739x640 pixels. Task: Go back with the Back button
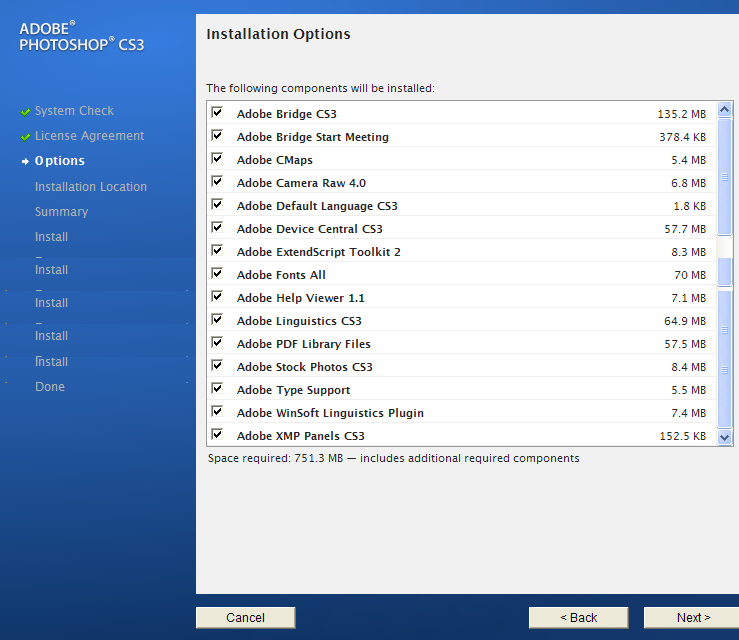click(578, 617)
